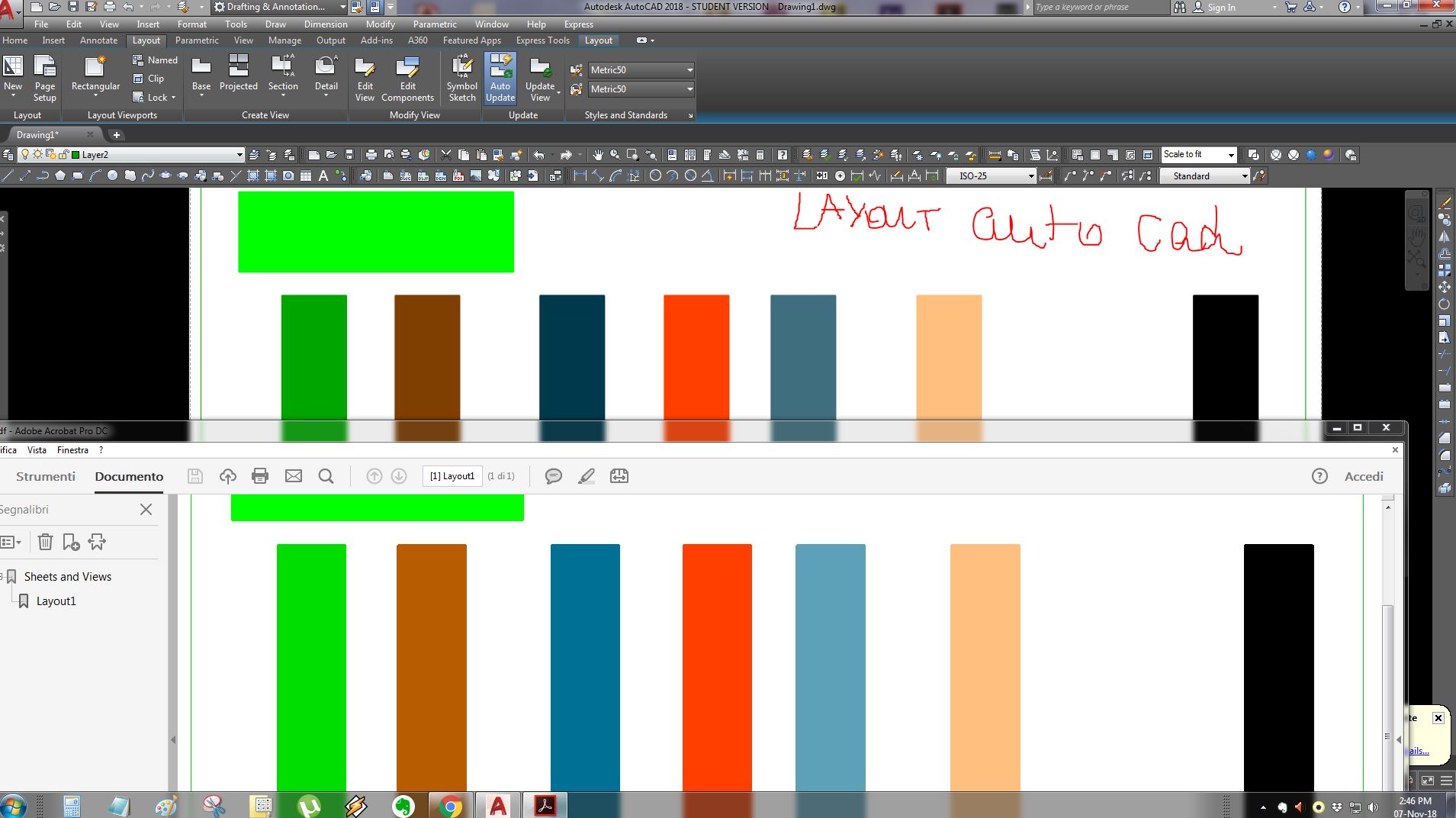Select the Layout1 bookmark in Segnalibri

[x=56, y=601]
